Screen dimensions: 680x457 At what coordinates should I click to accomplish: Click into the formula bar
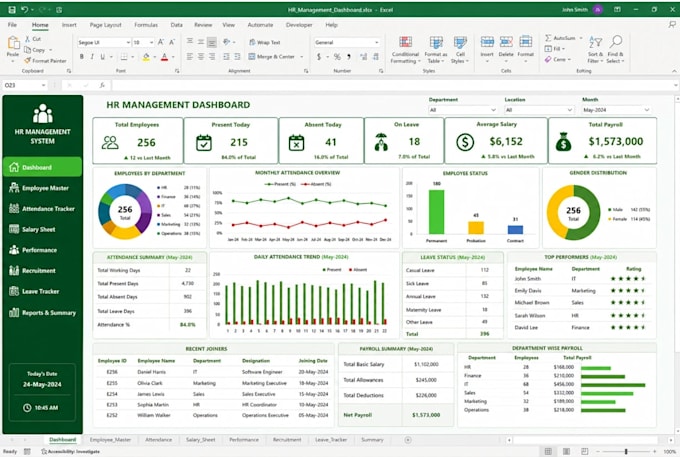(x=392, y=85)
